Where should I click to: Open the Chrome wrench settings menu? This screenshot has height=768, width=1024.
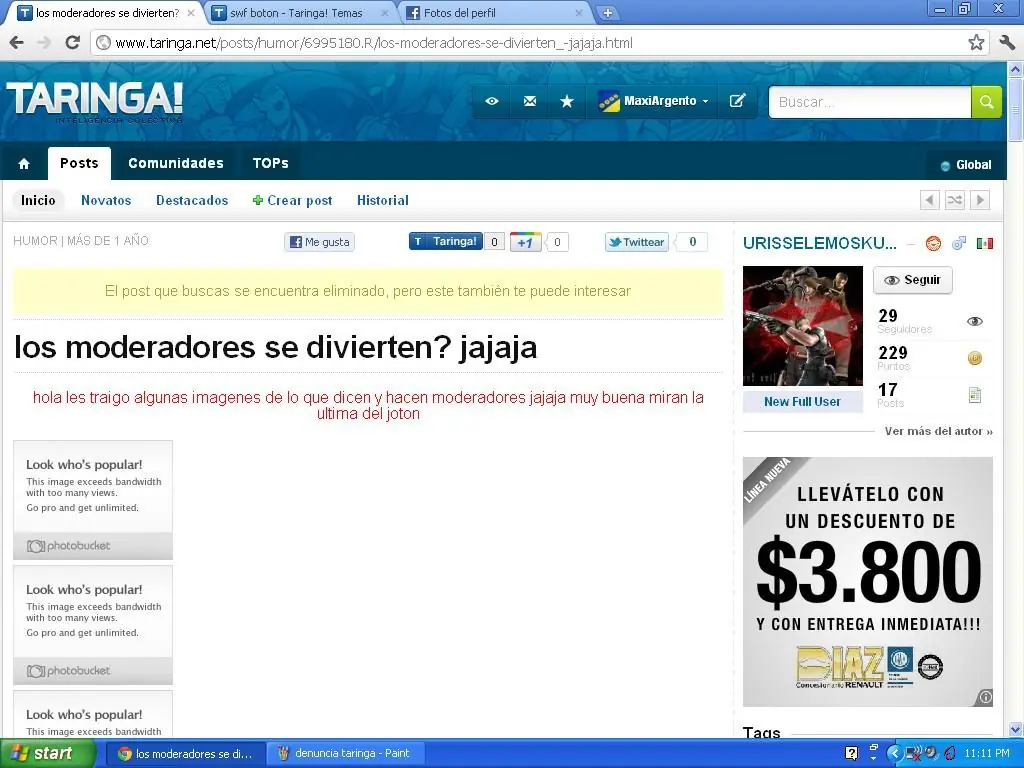[1007, 43]
